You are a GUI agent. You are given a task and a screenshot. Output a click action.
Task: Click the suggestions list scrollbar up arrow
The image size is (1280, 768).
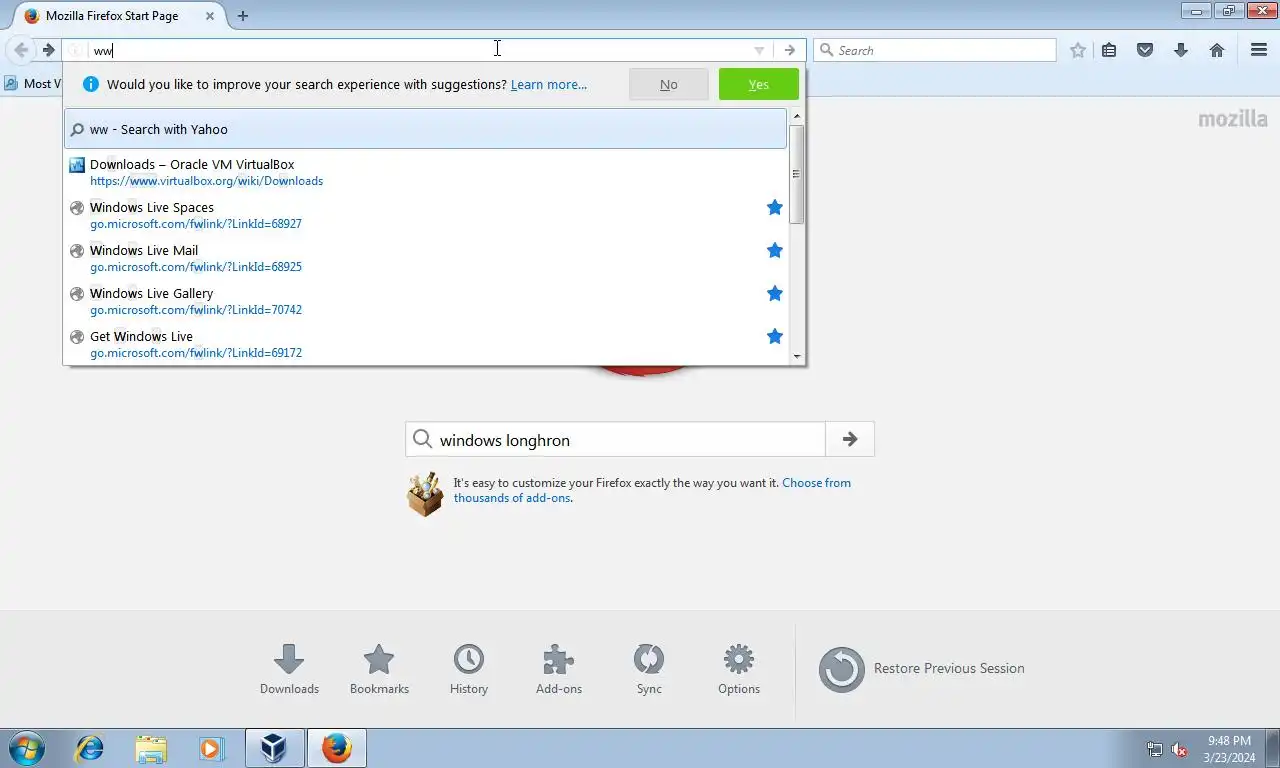797,116
